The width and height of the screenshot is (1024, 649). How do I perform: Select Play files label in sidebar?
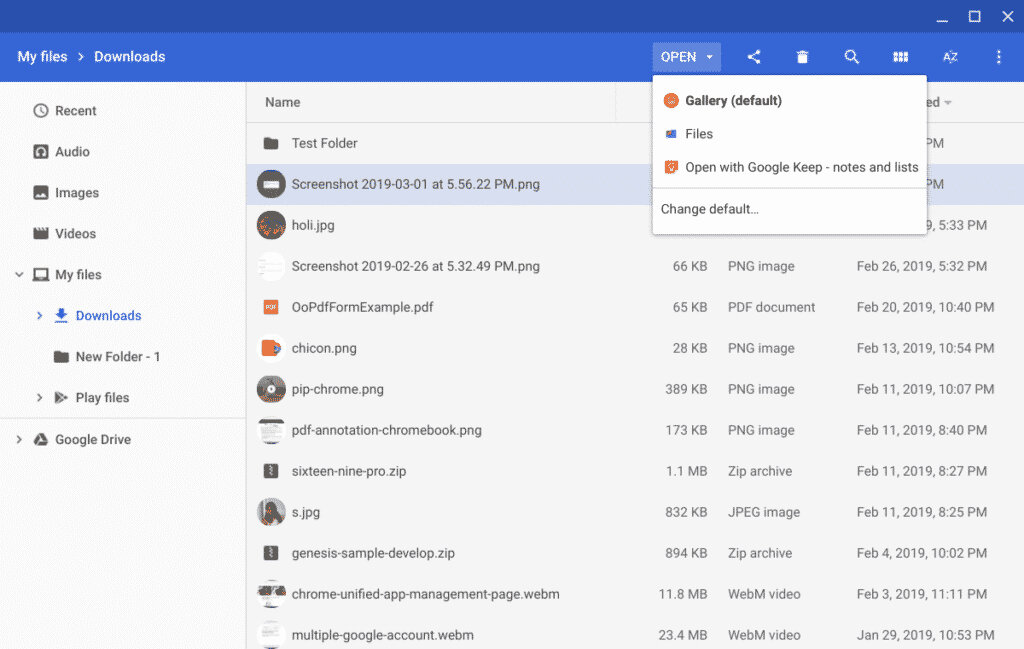[x=103, y=398]
